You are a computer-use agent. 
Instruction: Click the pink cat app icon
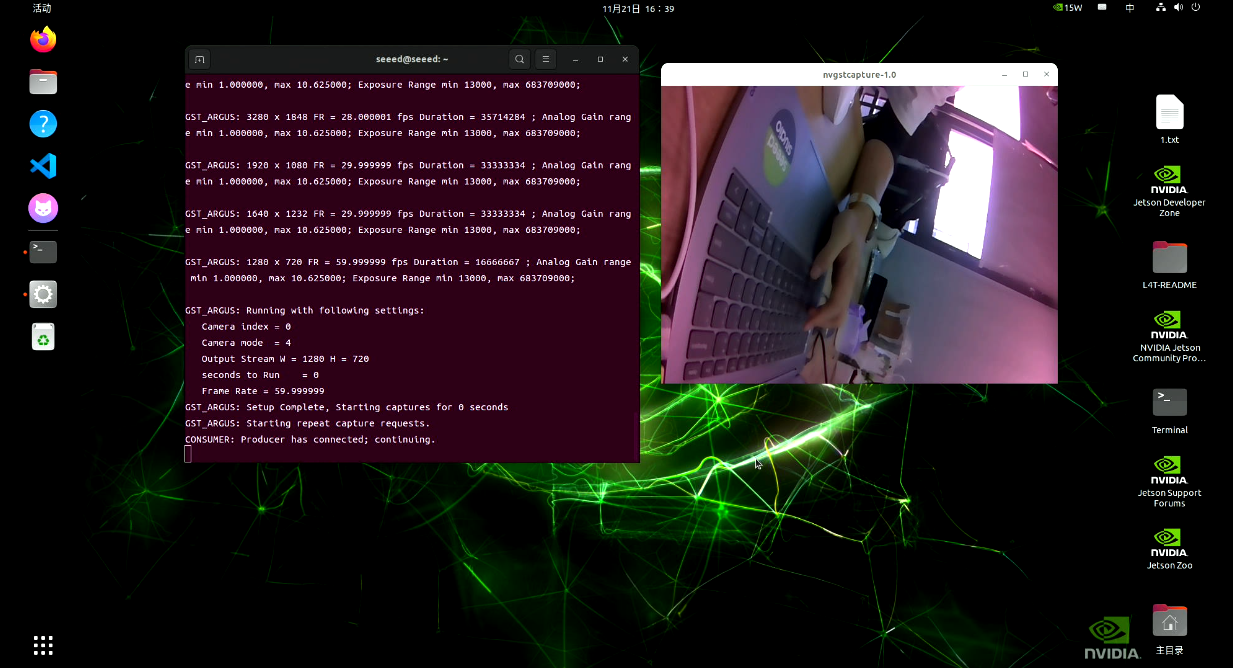coord(43,208)
